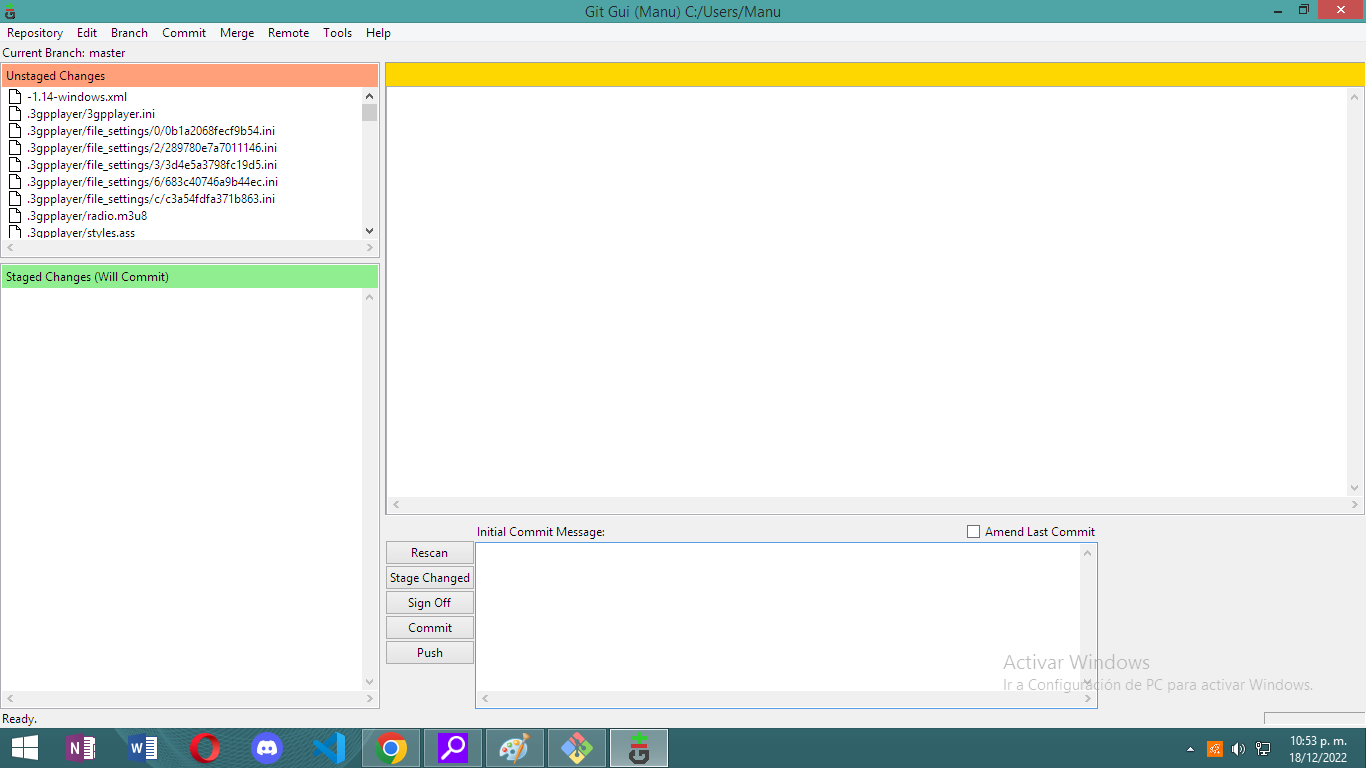Open the Remote menu
The width and height of the screenshot is (1366, 768).
(288, 33)
